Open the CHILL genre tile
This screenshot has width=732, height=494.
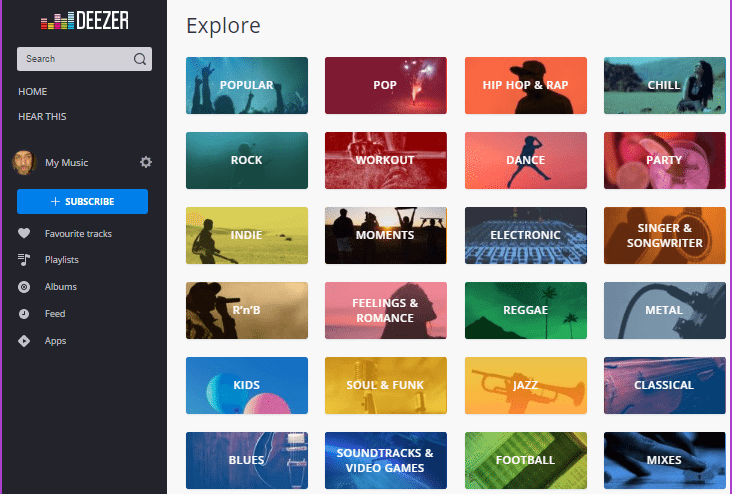tap(665, 85)
